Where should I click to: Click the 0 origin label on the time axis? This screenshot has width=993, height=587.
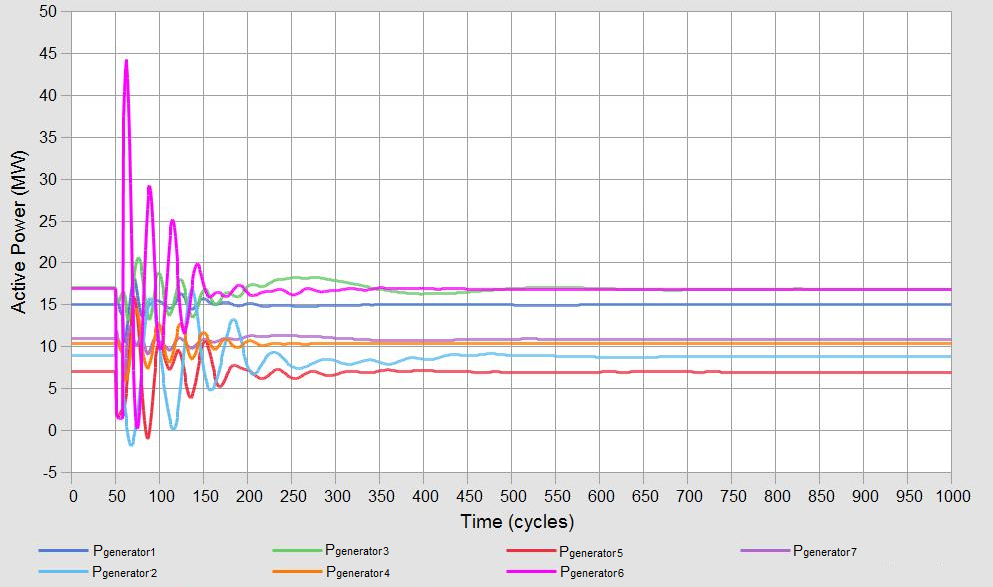click(x=71, y=495)
